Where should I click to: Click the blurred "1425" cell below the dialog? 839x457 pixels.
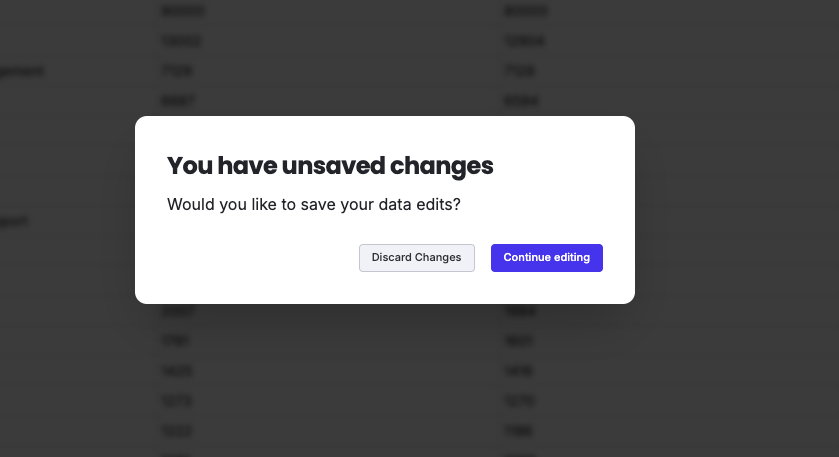click(177, 371)
